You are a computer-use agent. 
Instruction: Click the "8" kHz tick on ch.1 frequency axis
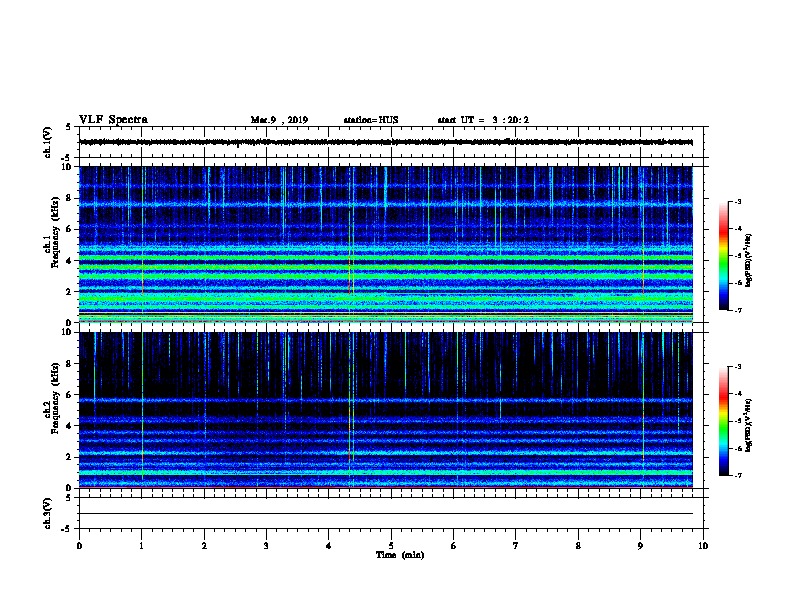coord(68,198)
